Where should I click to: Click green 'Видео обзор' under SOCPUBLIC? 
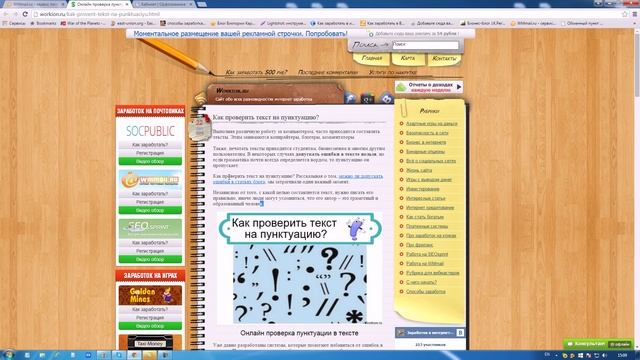click(x=150, y=161)
